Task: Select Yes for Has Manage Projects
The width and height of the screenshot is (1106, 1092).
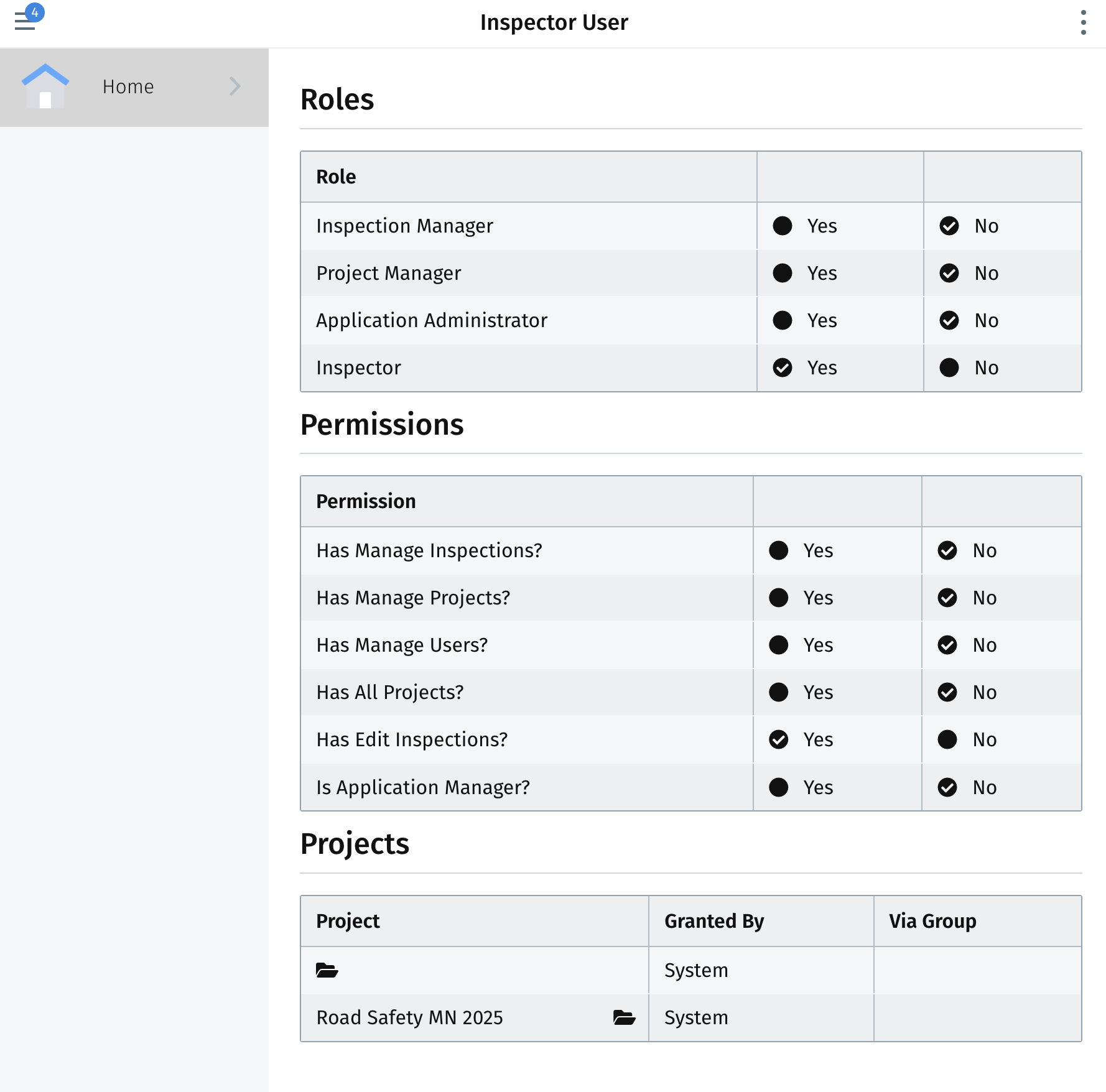Action: coord(778,598)
